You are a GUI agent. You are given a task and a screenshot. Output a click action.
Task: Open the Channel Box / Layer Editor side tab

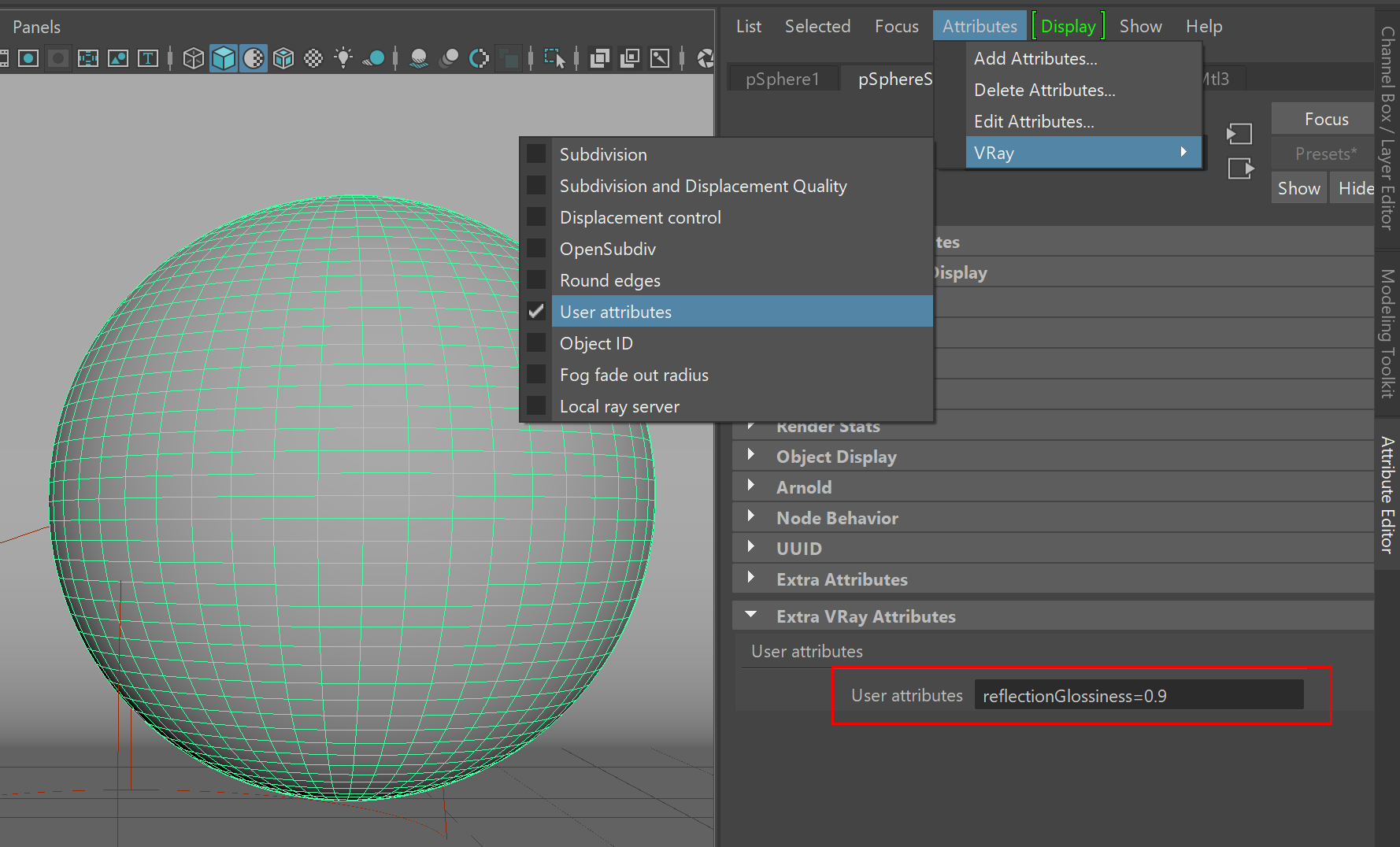1387,128
